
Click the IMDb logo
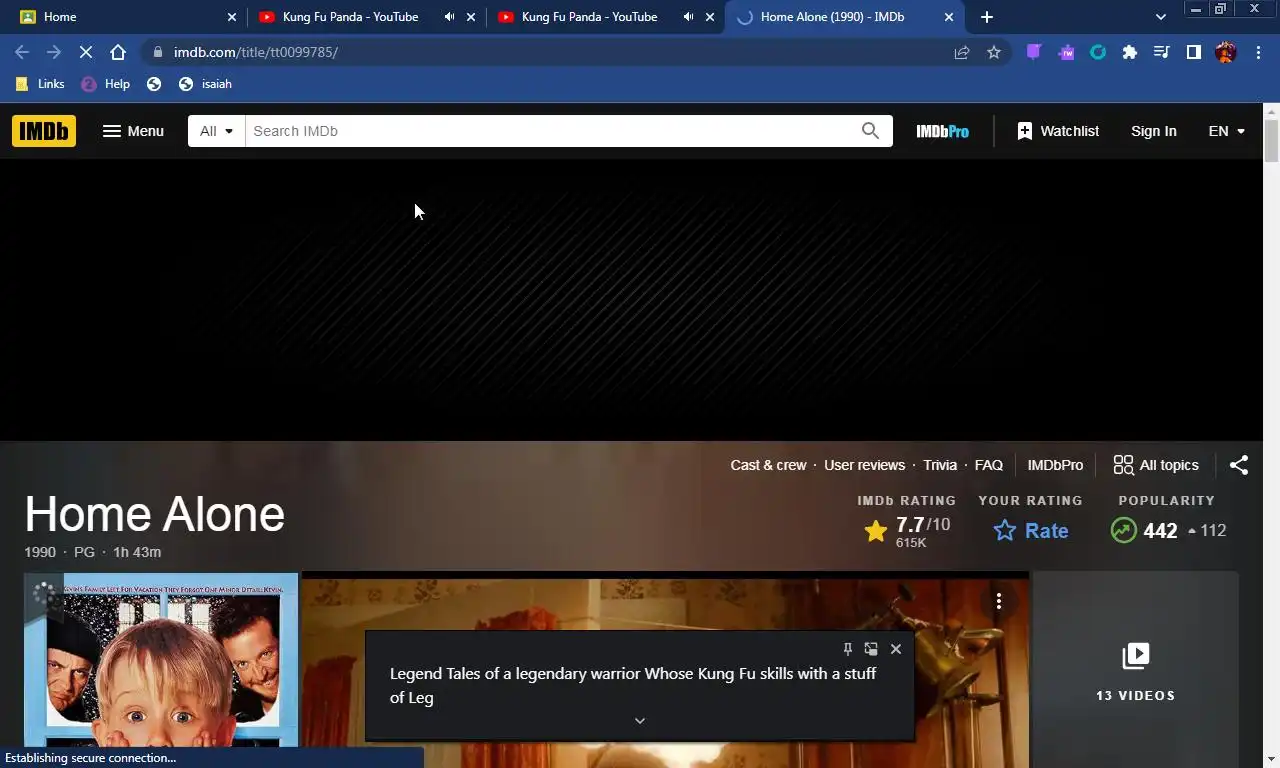coord(44,131)
